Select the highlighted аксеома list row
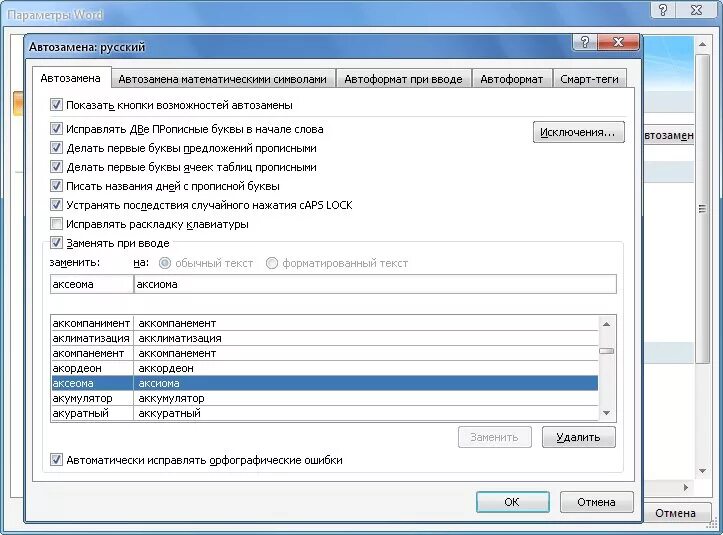The height and width of the screenshot is (535, 723). [x=325, y=383]
